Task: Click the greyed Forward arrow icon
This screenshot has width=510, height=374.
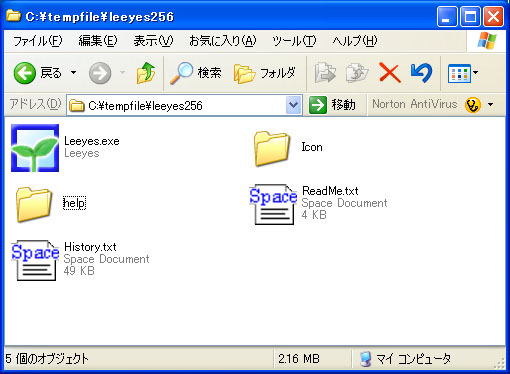Action: (x=100, y=73)
